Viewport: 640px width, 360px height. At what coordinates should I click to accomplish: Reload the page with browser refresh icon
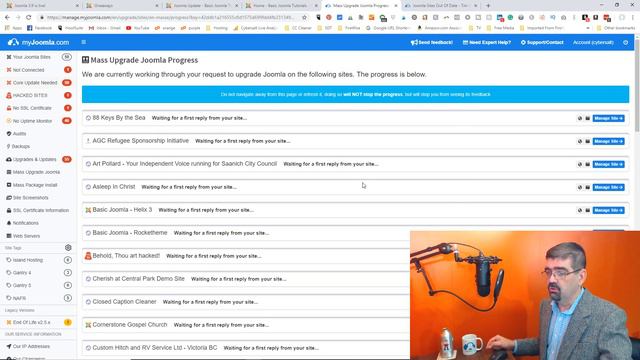point(29,17)
